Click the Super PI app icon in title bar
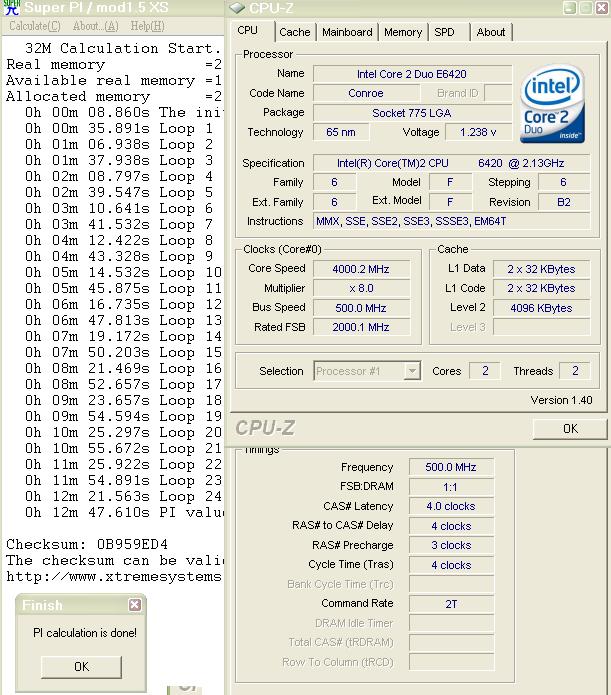Screen dimensions: 611x695 pyautogui.click(x=12, y=8)
